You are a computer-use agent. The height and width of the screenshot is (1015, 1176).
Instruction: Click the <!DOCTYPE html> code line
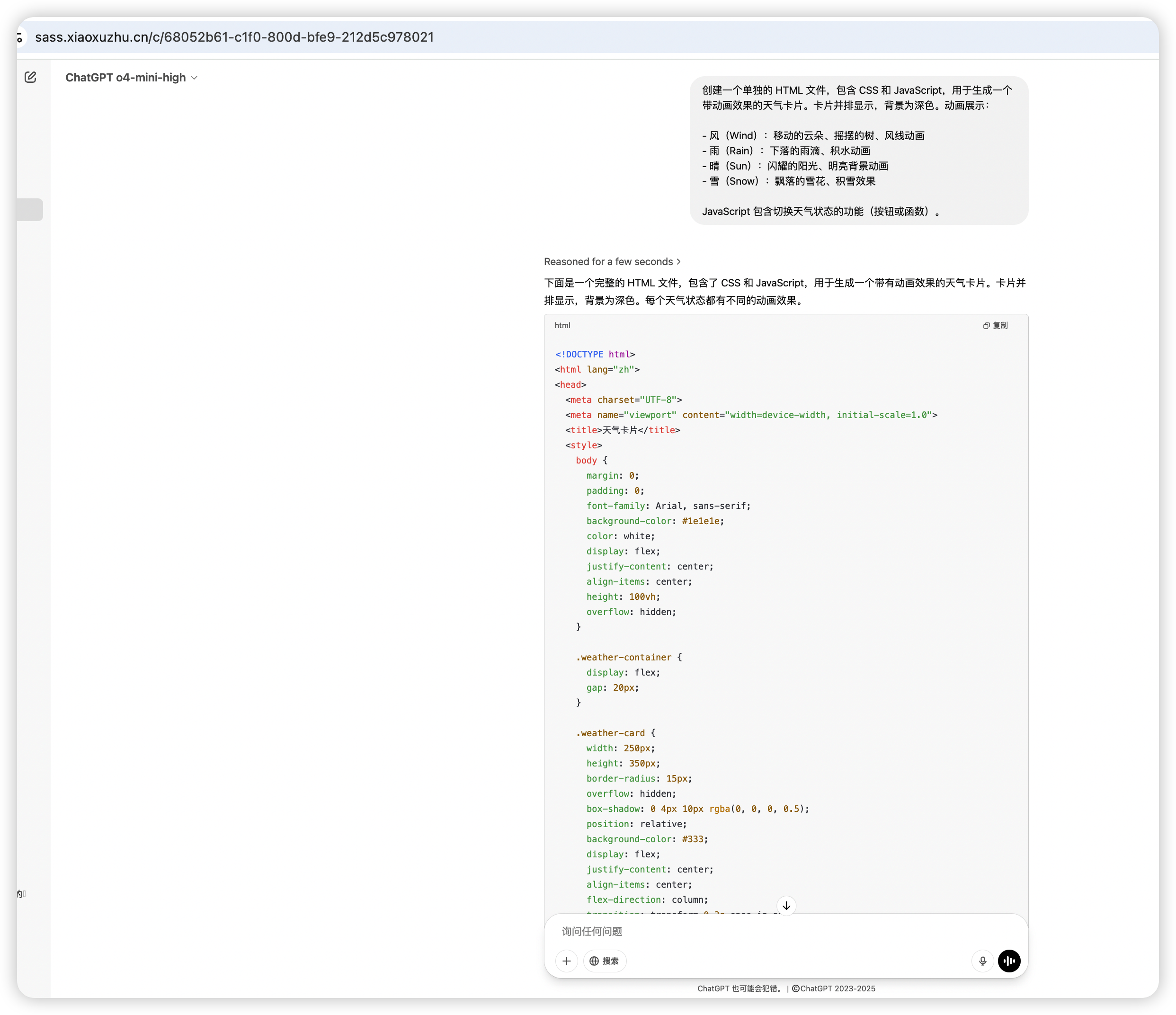click(x=595, y=354)
